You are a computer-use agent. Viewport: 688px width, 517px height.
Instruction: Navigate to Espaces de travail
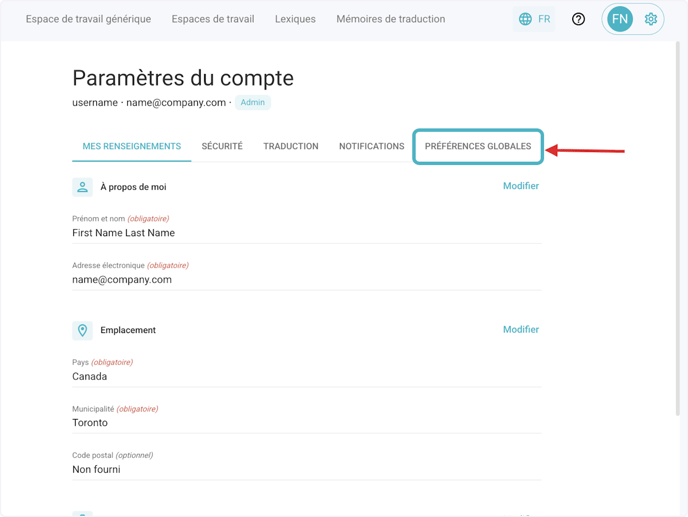tap(213, 19)
